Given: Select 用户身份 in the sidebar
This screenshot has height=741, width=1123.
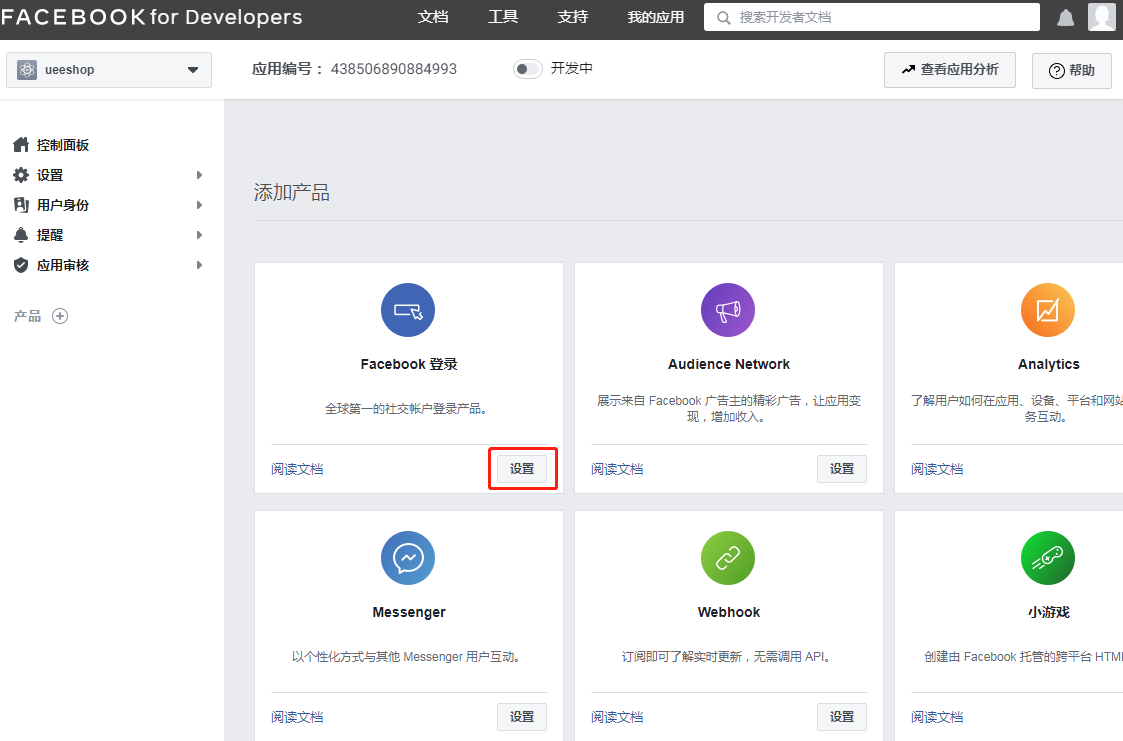Looking at the screenshot, I should 63,205.
